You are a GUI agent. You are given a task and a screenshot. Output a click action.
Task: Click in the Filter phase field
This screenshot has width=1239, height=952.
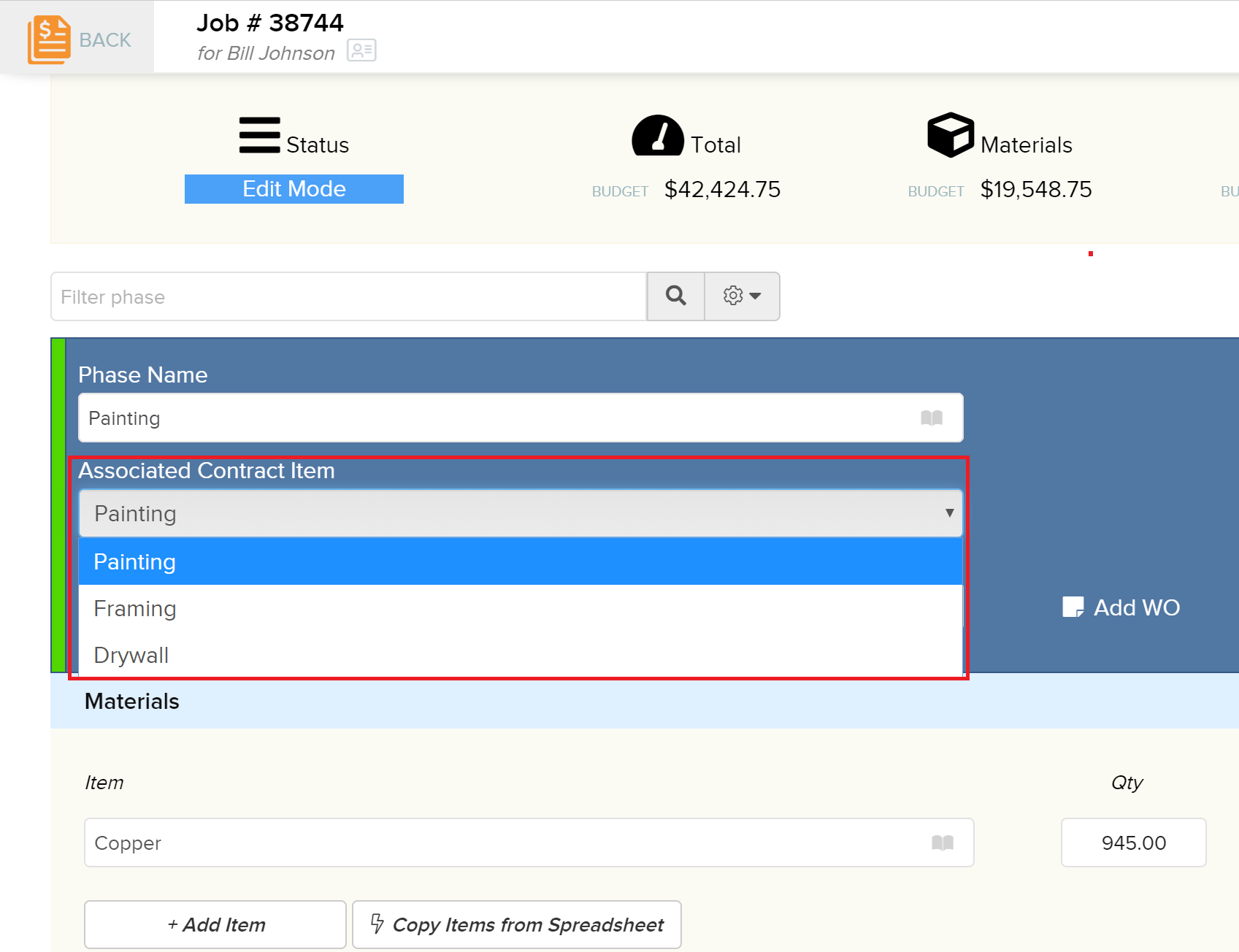click(349, 296)
